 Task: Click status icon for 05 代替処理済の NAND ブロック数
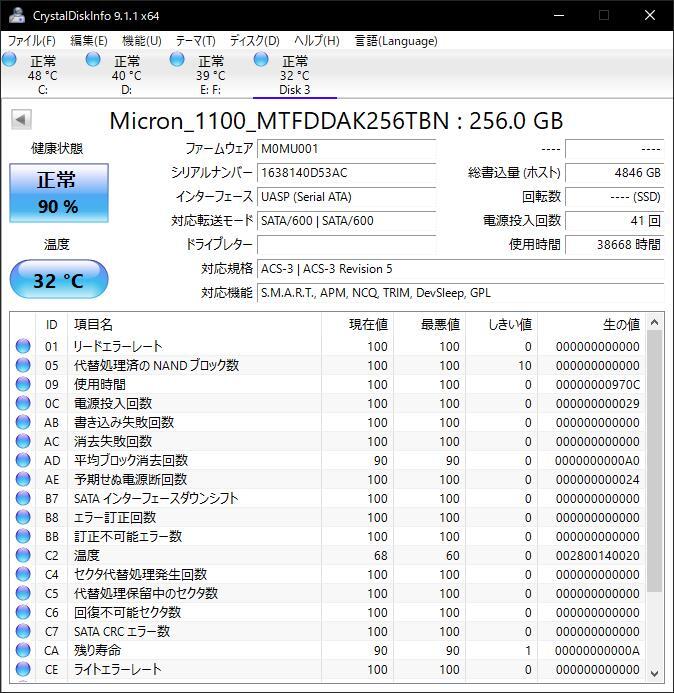pos(23,365)
